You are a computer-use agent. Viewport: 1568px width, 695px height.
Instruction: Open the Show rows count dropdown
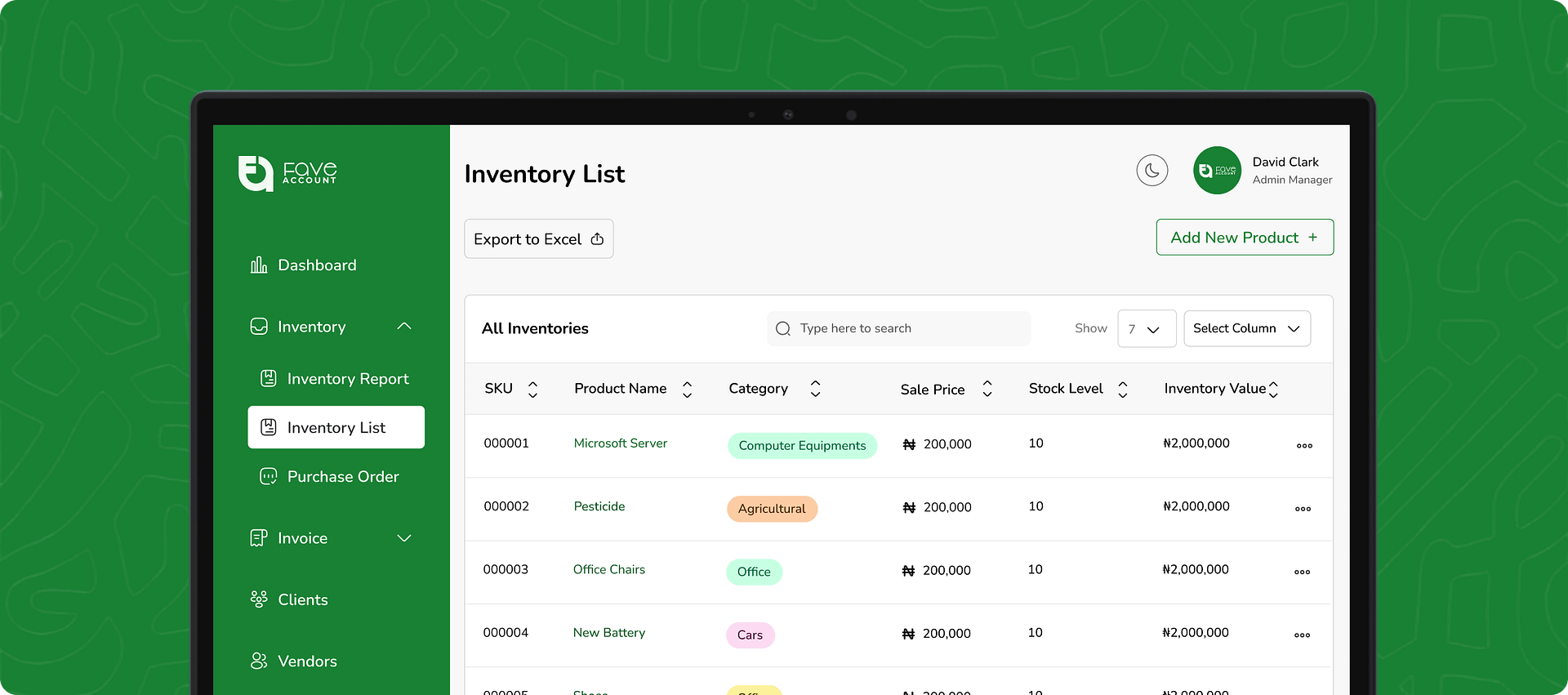(1146, 329)
